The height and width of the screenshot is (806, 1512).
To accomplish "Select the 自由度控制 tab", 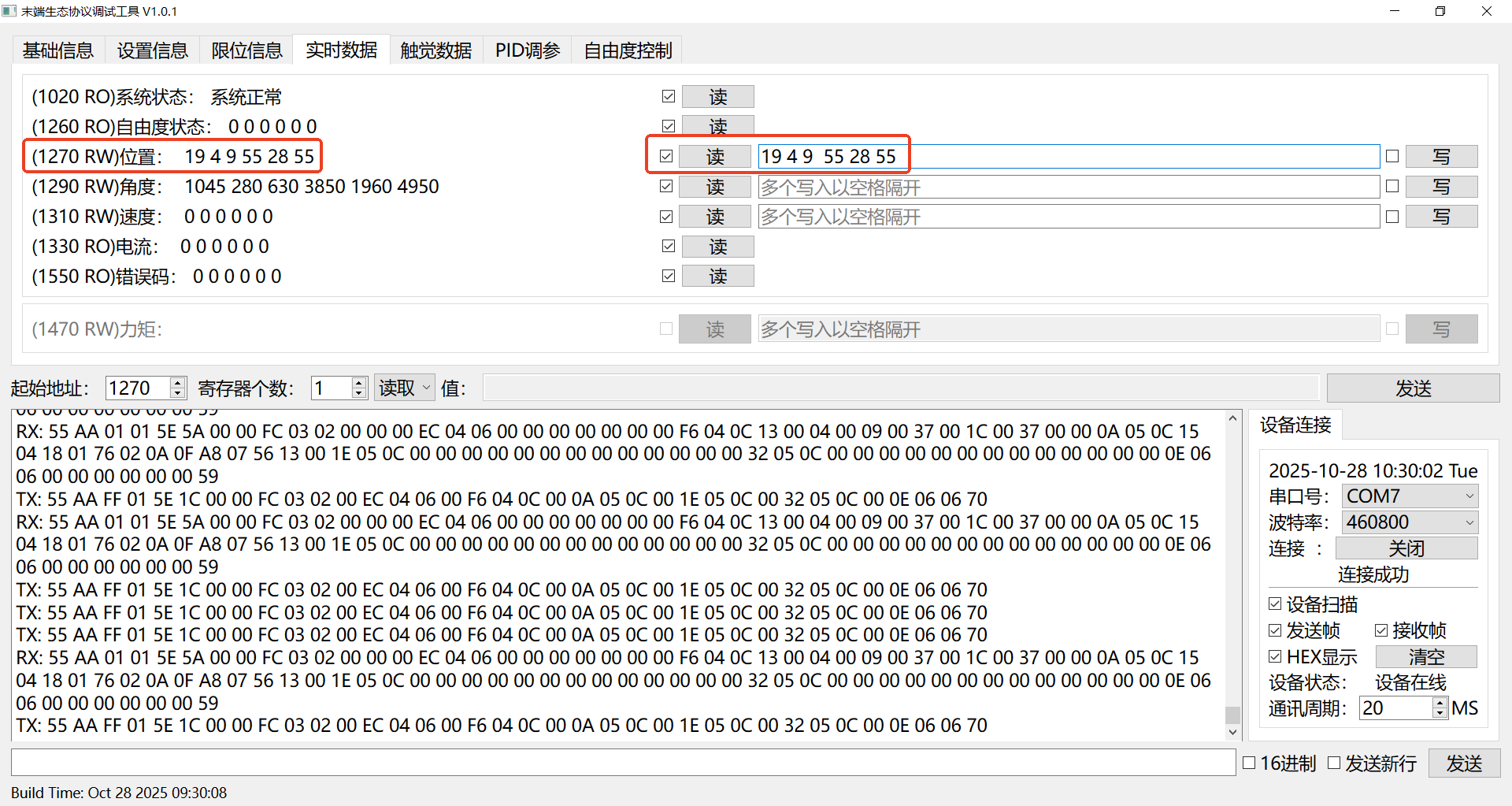I will pos(628,50).
